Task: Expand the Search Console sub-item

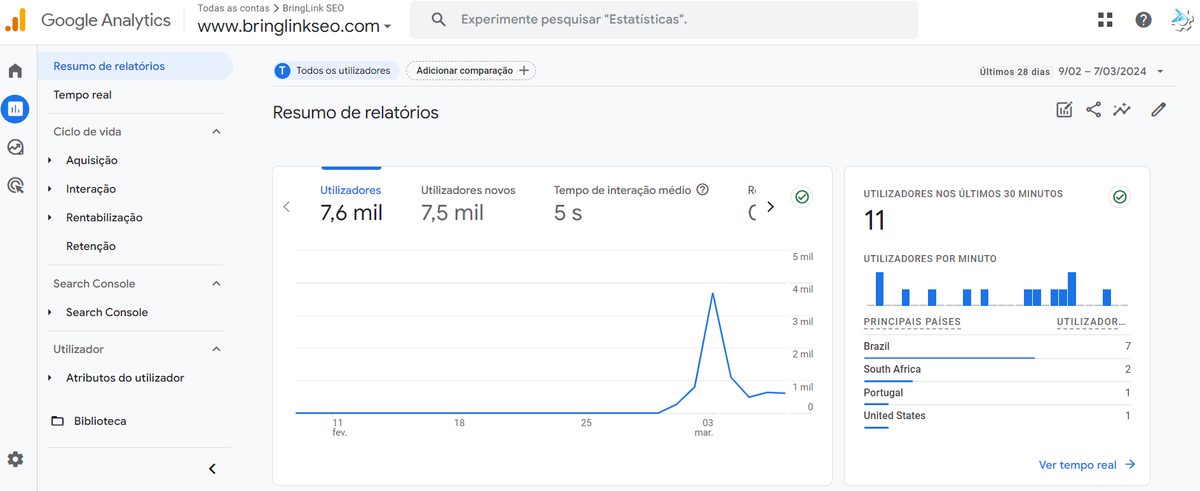Action: click(50, 312)
